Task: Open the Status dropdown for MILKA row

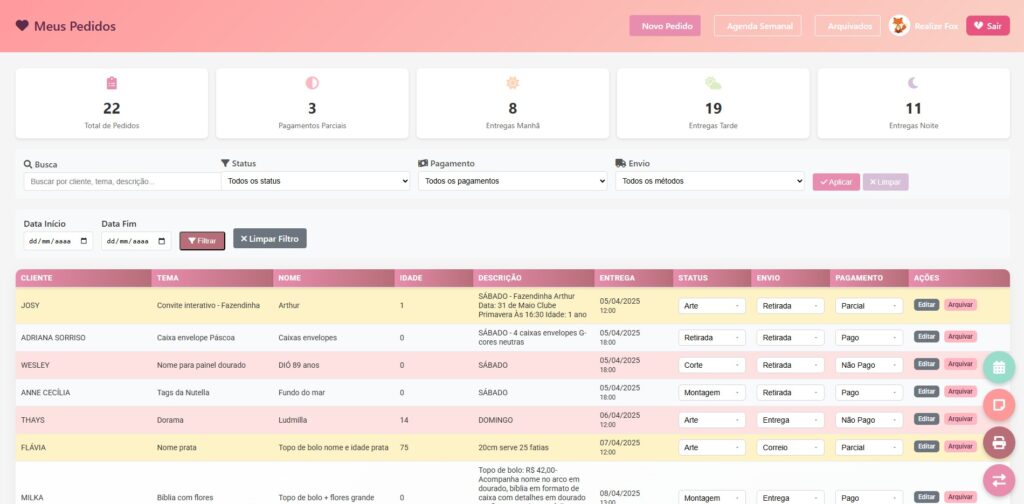Action: coord(712,497)
